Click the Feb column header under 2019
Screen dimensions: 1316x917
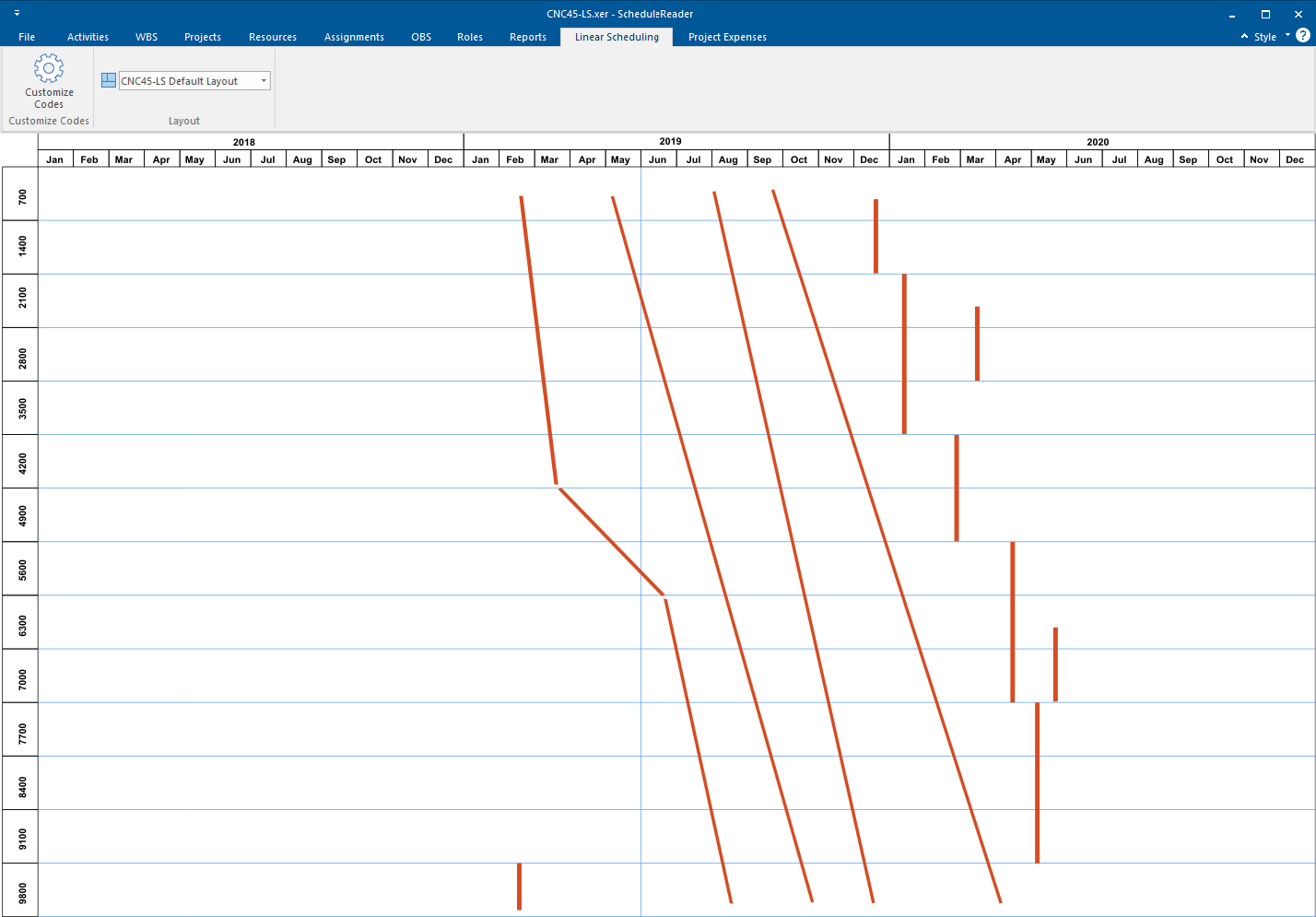pyautogui.click(x=515, y=159)
